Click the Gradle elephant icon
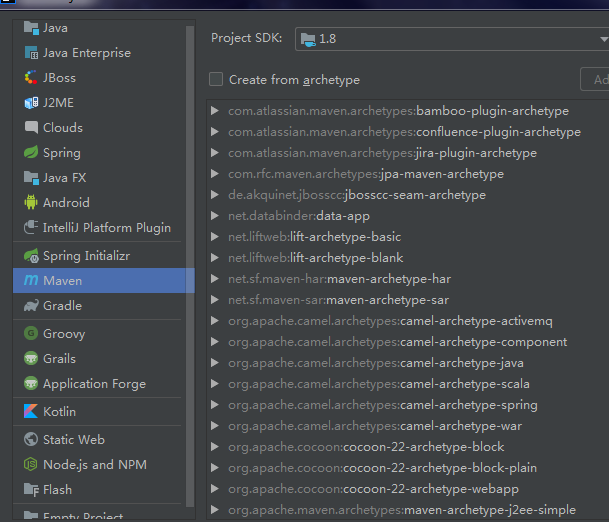 coord(31,306)
